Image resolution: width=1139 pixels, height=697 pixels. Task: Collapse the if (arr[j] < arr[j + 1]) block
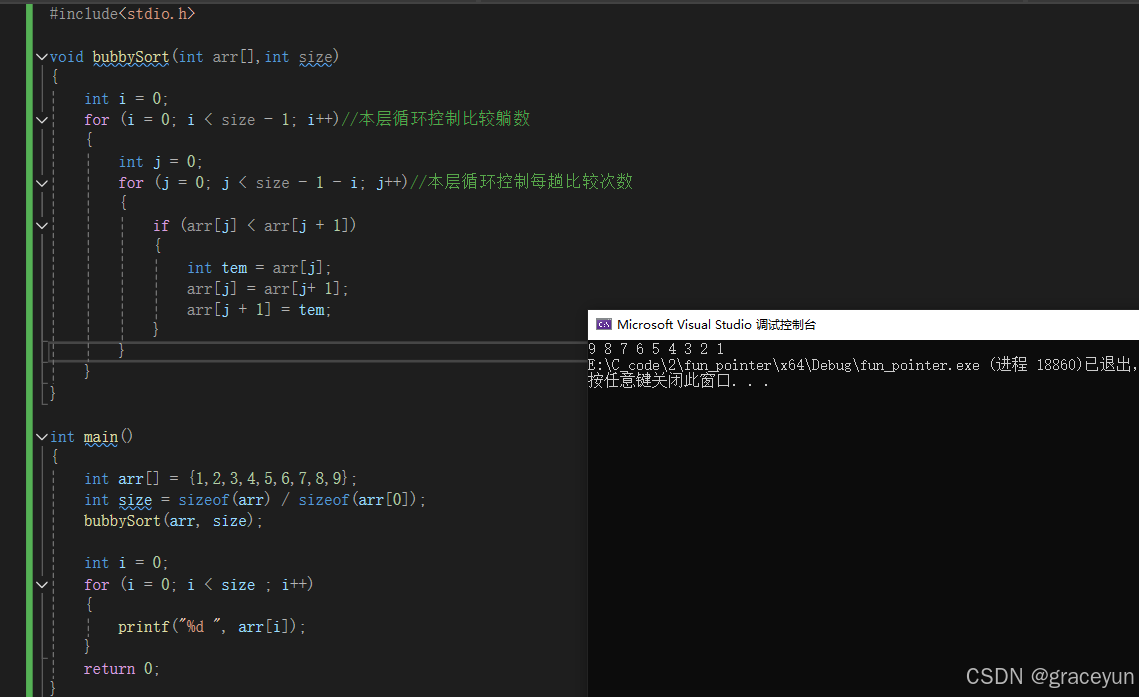[41, 226]
